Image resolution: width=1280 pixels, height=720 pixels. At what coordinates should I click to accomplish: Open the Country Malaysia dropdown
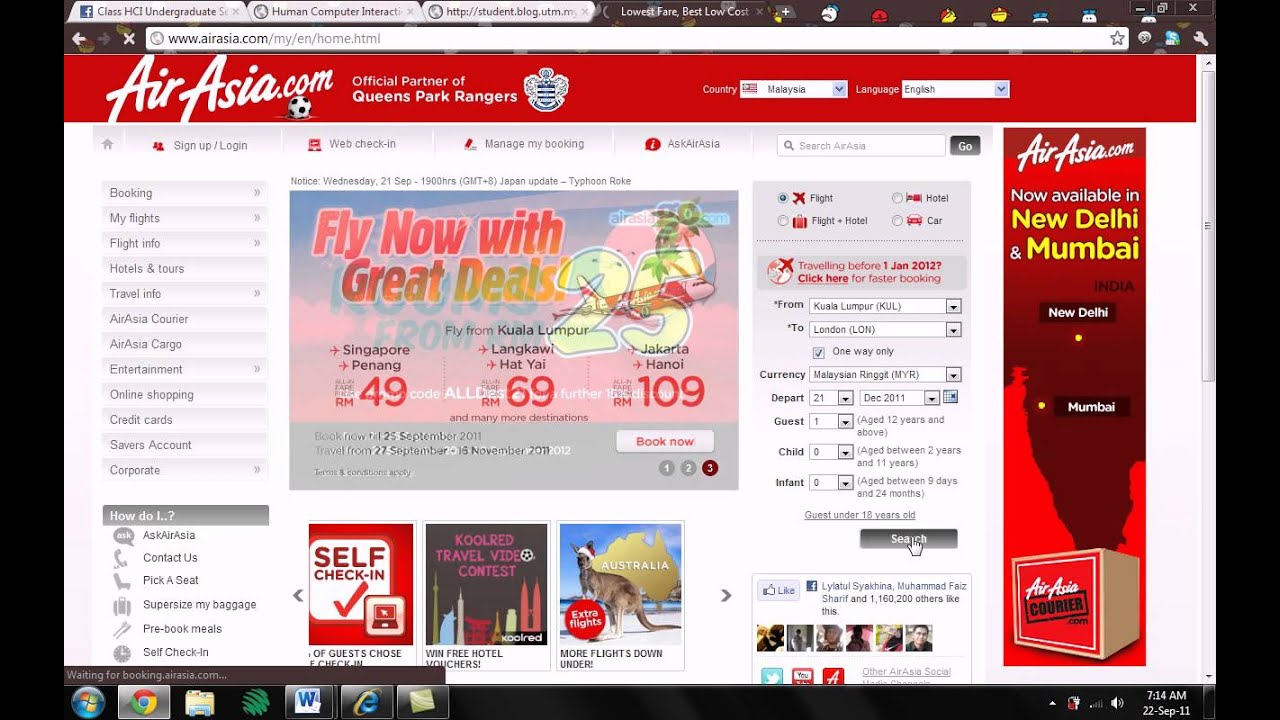coord(794,89)
